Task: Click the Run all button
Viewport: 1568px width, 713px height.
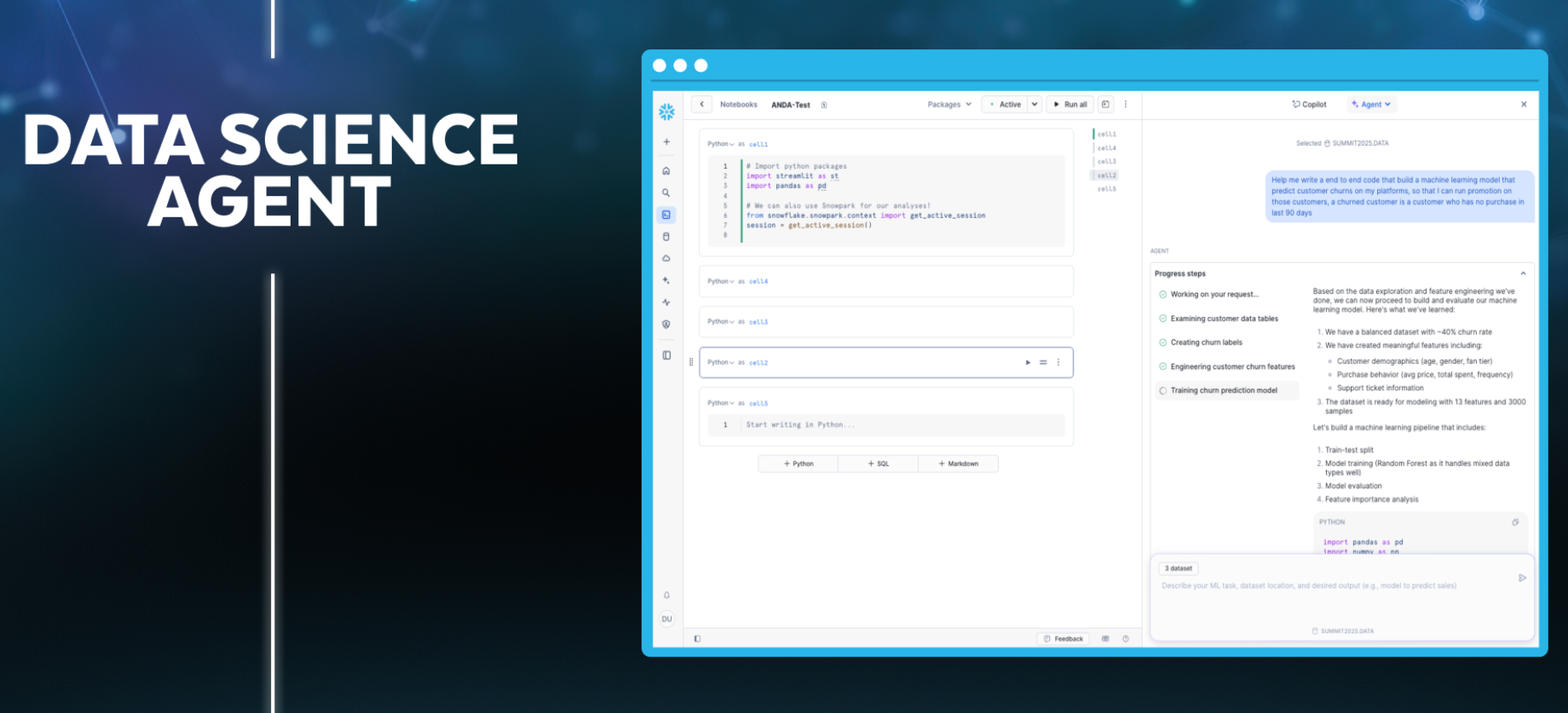Action: (x=1069, y=105)
